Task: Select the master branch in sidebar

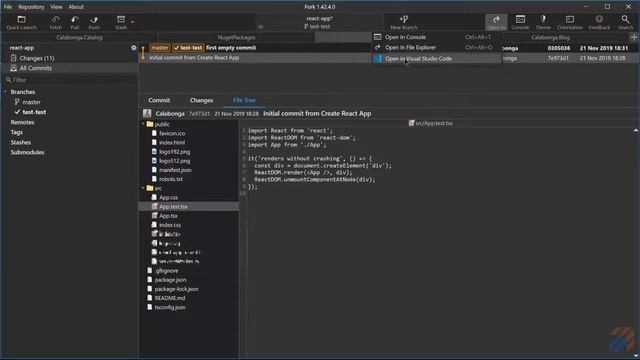Action: coord(31,102)
